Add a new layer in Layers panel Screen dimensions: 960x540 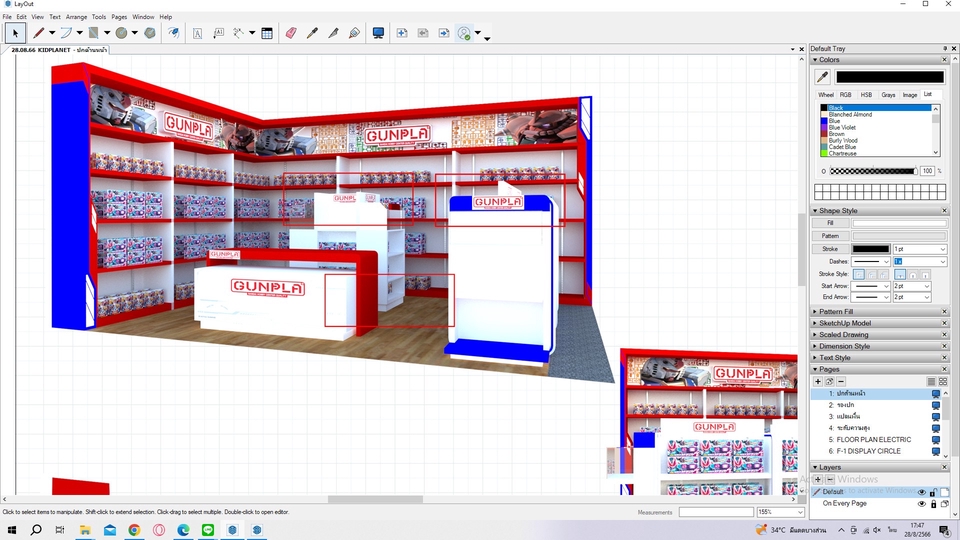point(818,479)
